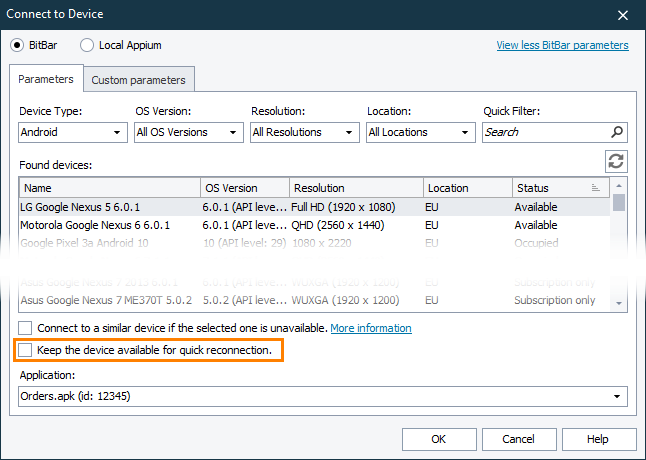The image size is (646, 460).
Task: Open the Application dropdown showing Orders.apk
Action: click(323, 397)
